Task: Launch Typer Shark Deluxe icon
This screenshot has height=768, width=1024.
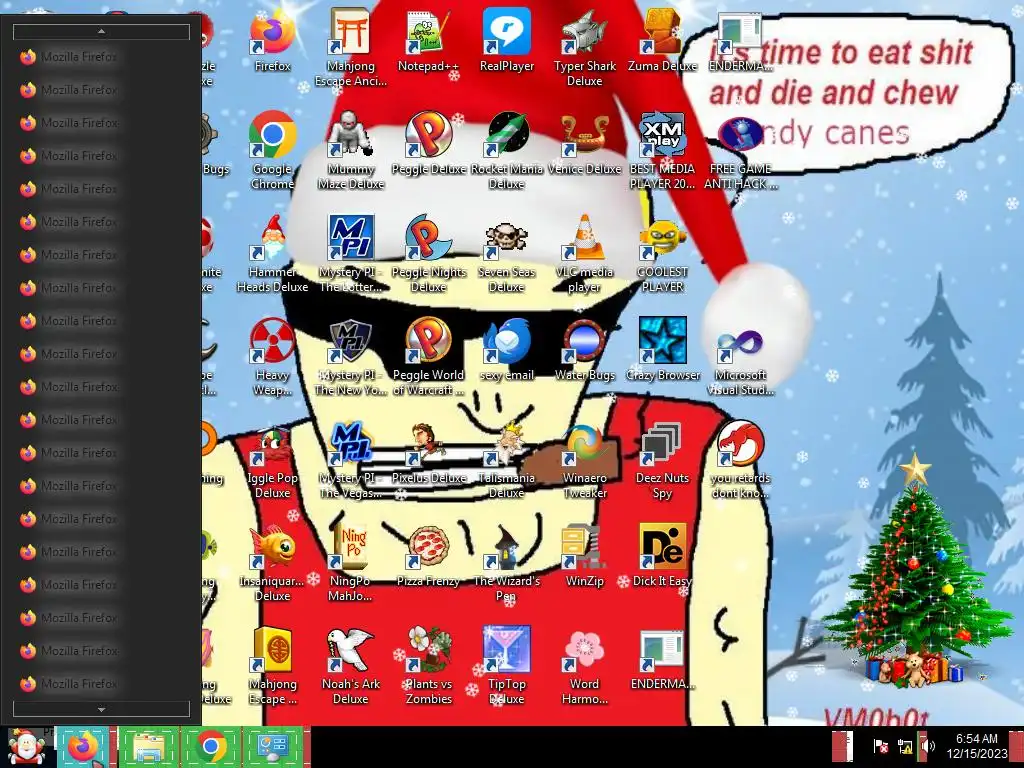Action: tap(584, 47)
